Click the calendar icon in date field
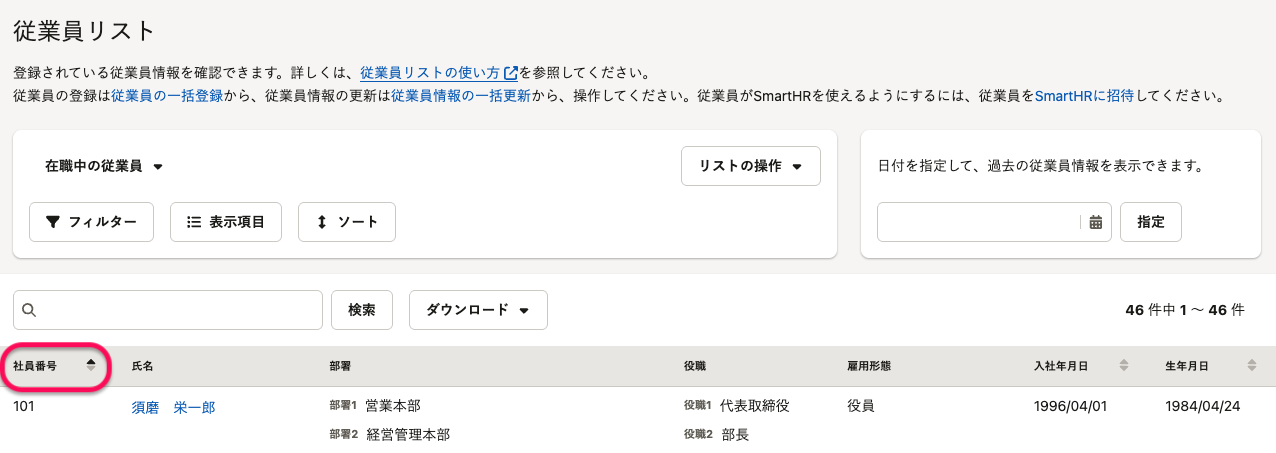The width and height of the screenshot is (1276, 453). pyautogui.click(x=1096, y=222)
